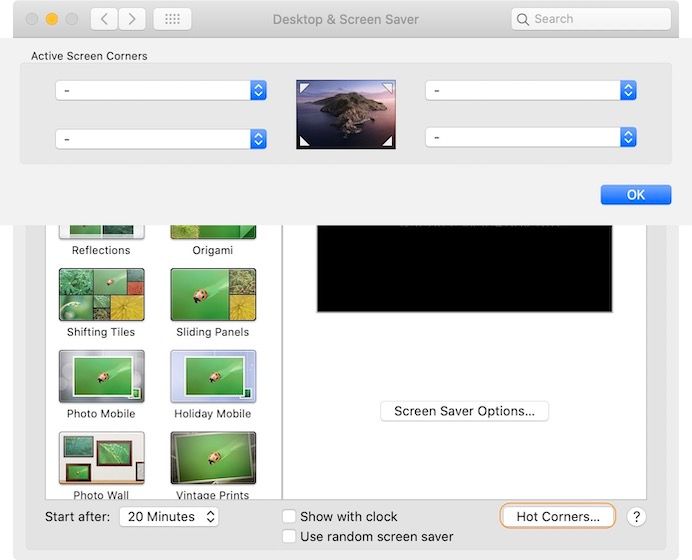692x560 pixels.
Task: Show all preferences grid icon
Action: click(172, 19)
